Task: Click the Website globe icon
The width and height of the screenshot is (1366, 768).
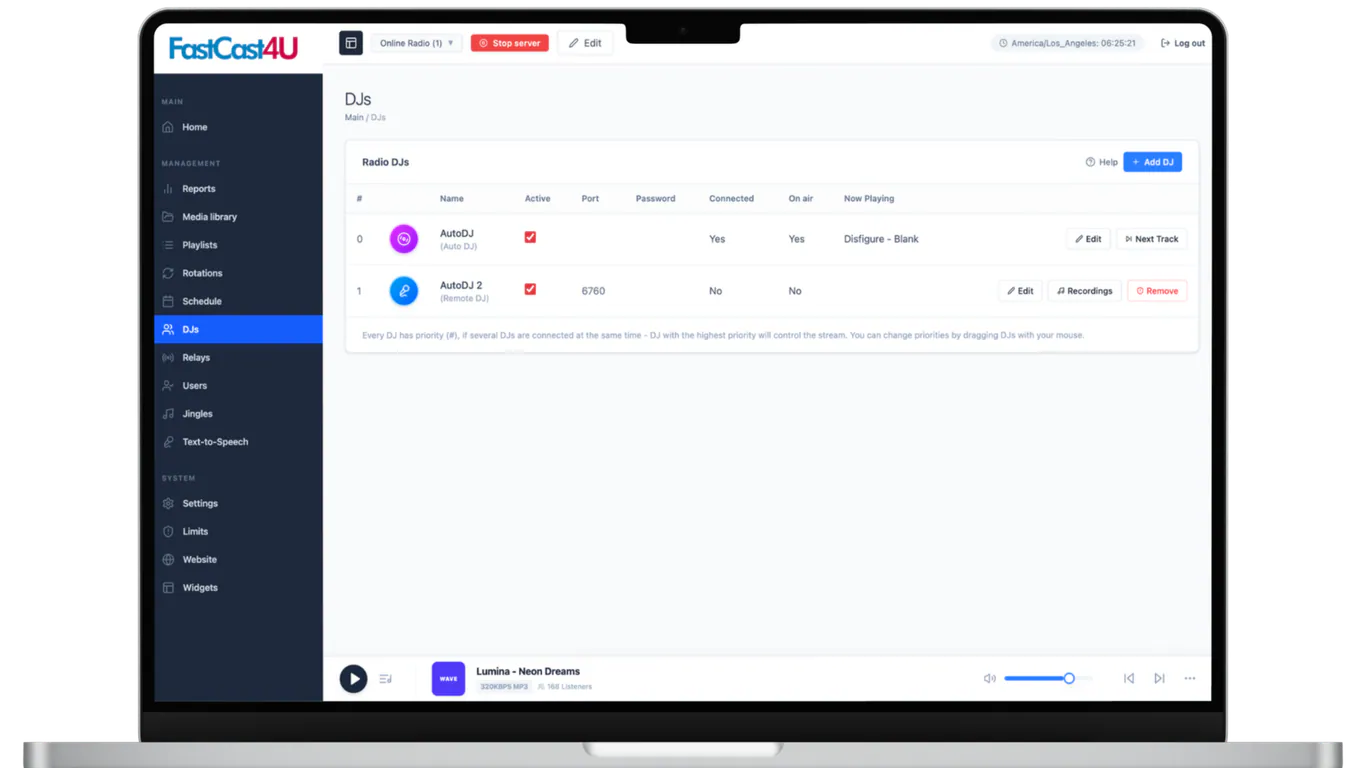Action: [168, 559]
